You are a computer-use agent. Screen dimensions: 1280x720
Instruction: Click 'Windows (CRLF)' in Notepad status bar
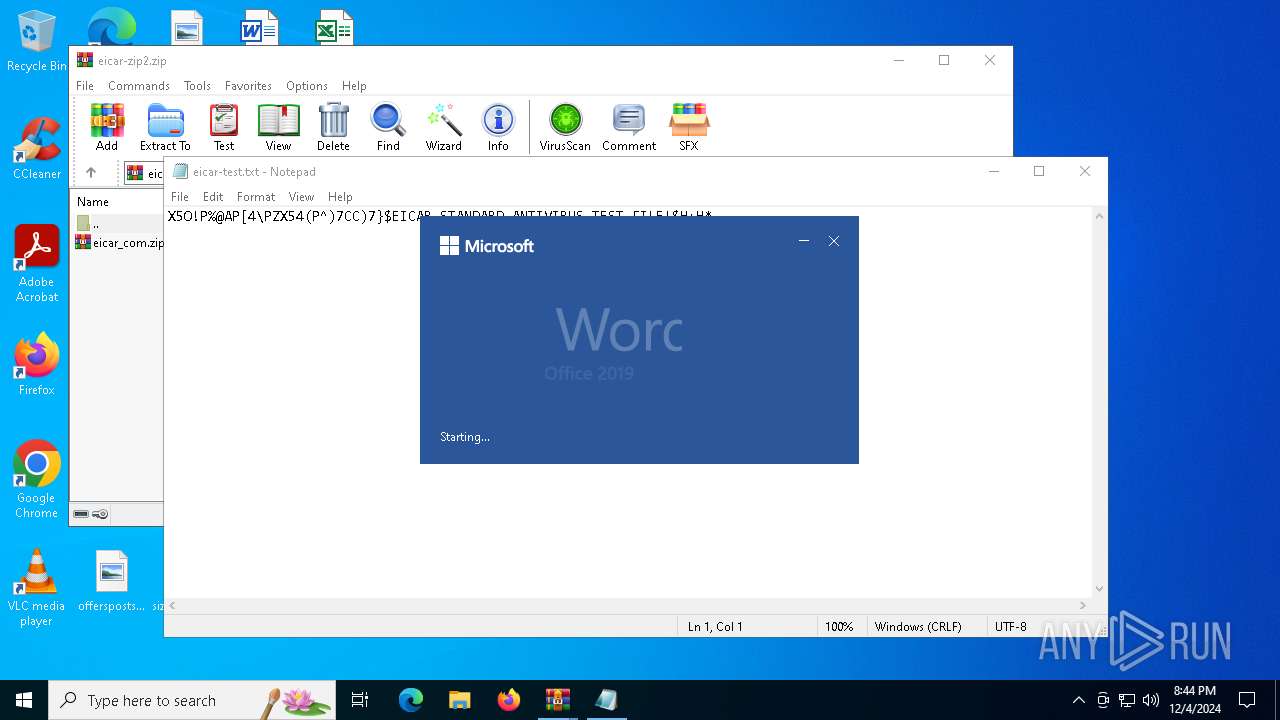[x=918, y=627]
